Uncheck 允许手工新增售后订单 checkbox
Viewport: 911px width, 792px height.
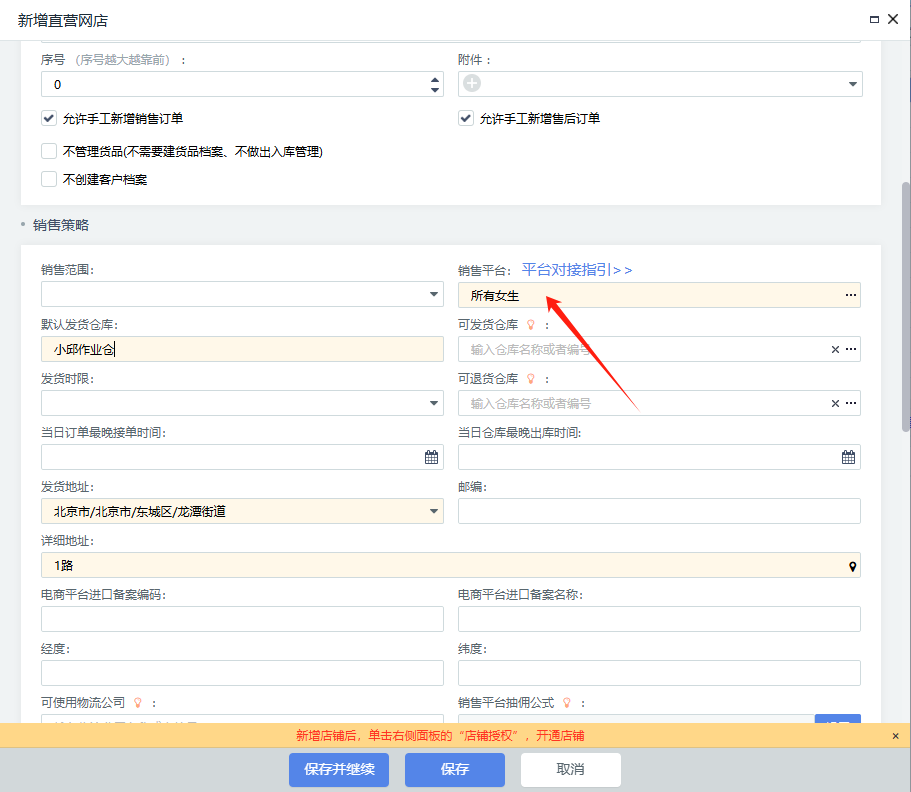tap(465, 118)
